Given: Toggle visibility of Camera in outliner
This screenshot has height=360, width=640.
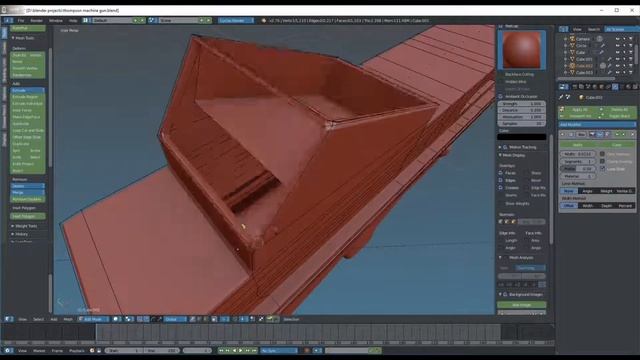Looking at the screenshot, I should tap(618, 39).
